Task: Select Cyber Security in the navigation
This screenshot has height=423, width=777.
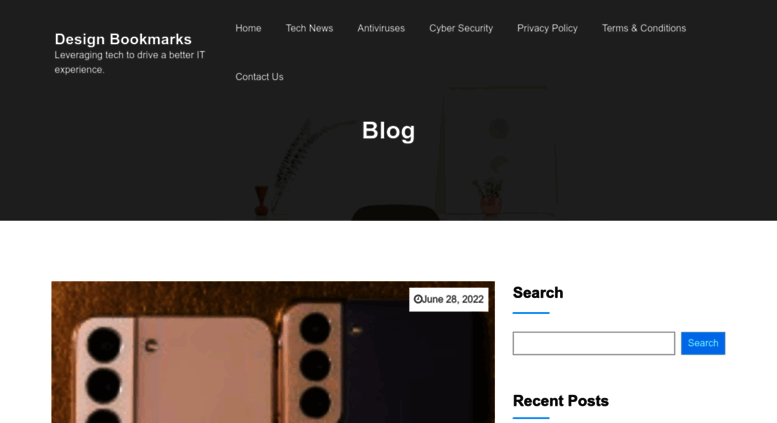Action: coord(461,28)
